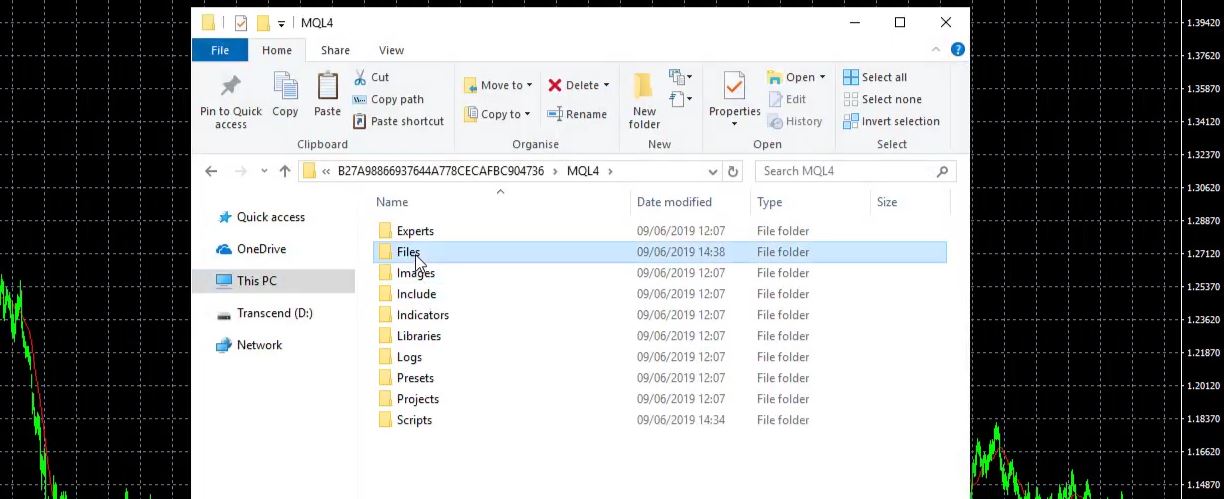Click the Search MQL4 input box
This screenshot has height=499, width=1224.
pyautogui.click(x=845, y=171)
